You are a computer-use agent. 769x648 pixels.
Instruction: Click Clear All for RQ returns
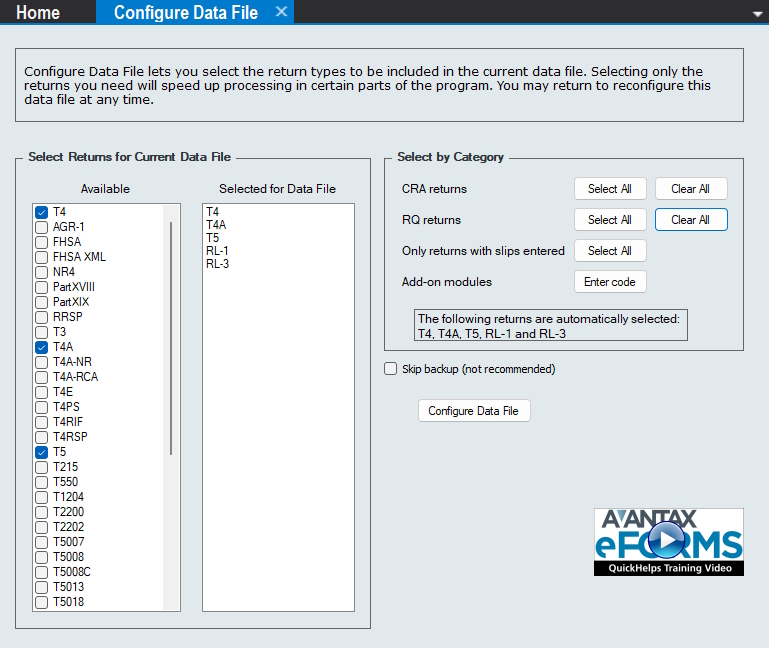(x=690, y=220)
